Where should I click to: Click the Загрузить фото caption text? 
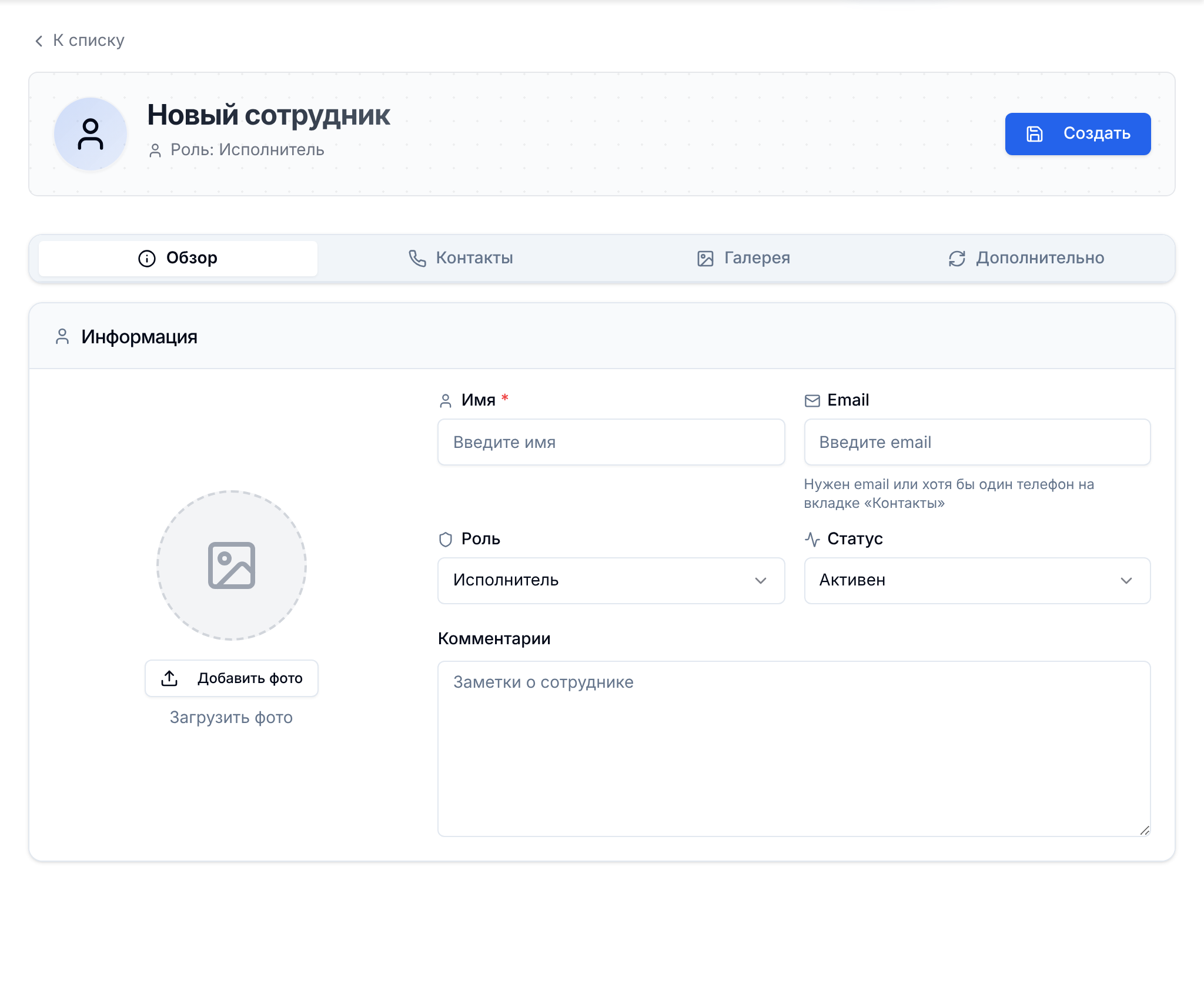[232, 718]
